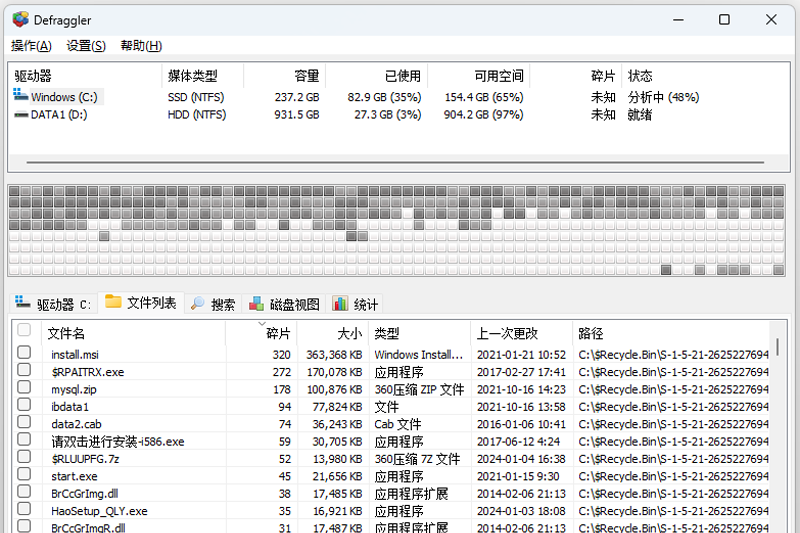Sort file list by 类型 column header
Image resolution: width=800 pixels, height=533 pixels.
[419, 334]
